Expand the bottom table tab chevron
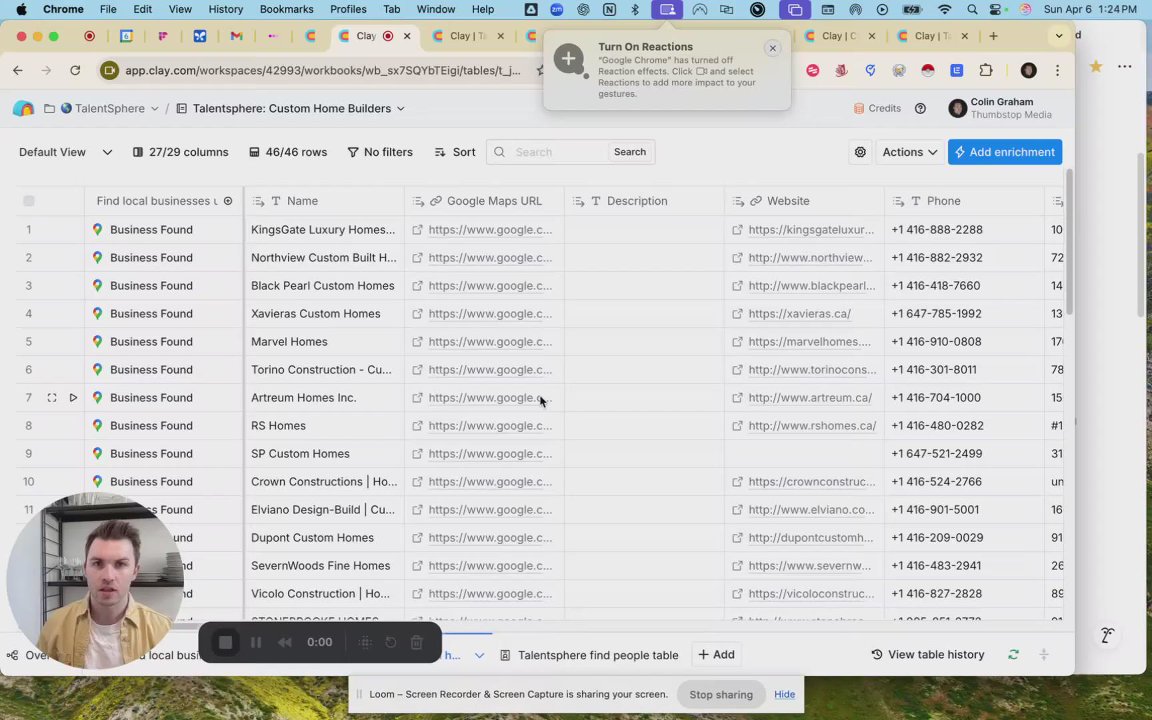This screenshot has width=1152, height=720. [x=479, y=655]
